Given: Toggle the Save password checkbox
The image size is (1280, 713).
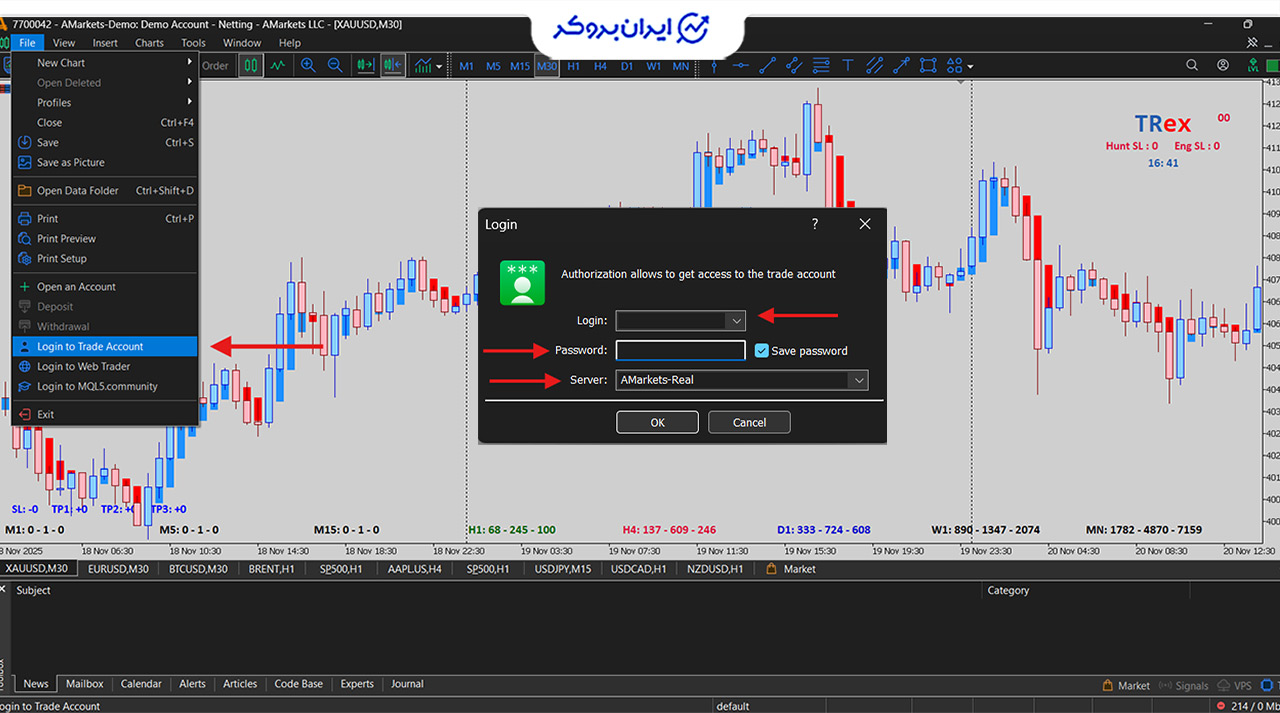Looking at the screenshot, I should point(762,351).
